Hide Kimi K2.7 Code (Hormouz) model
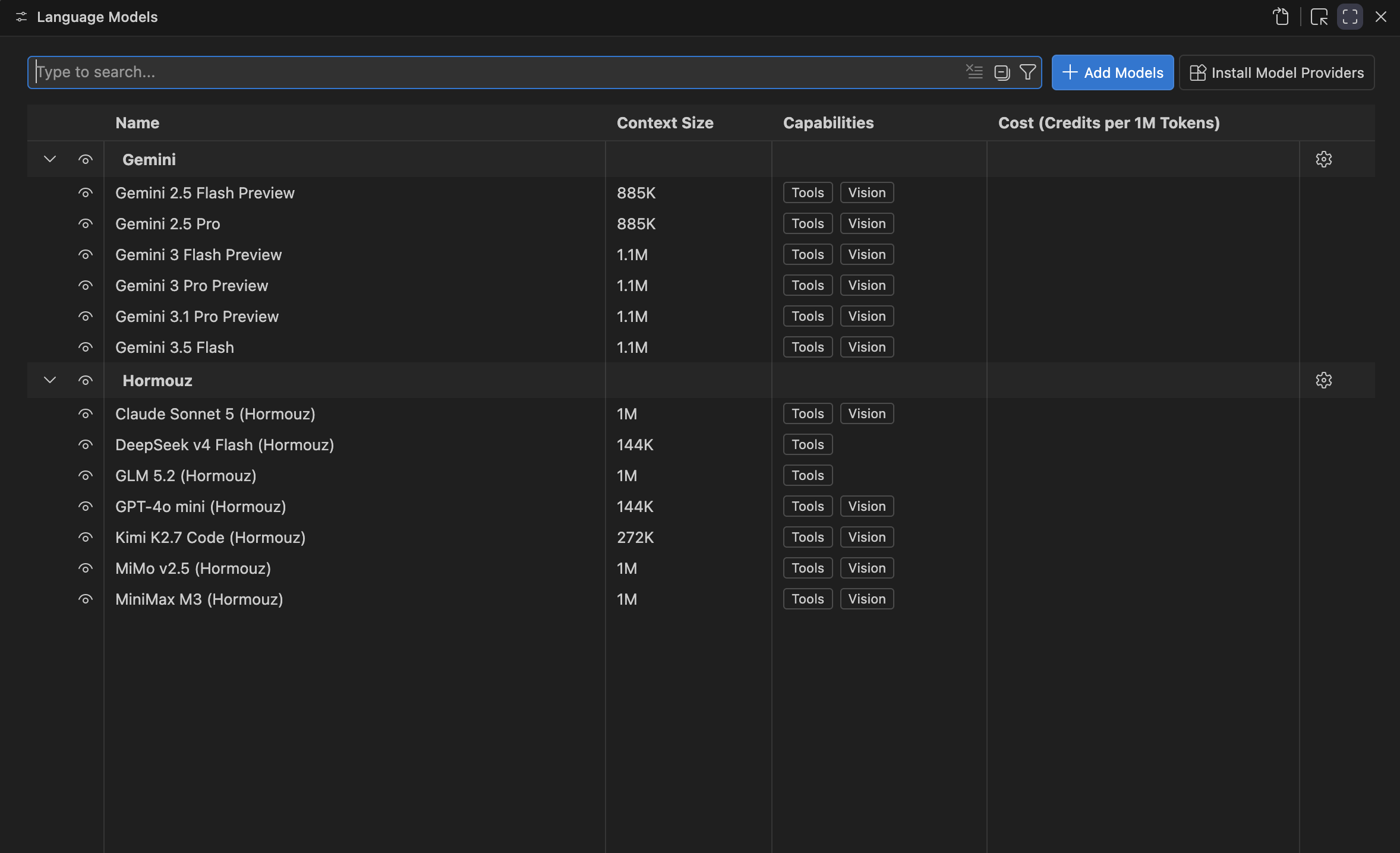Image resolution: width=1400 pixels, height=853 pixels. point(86,537)
